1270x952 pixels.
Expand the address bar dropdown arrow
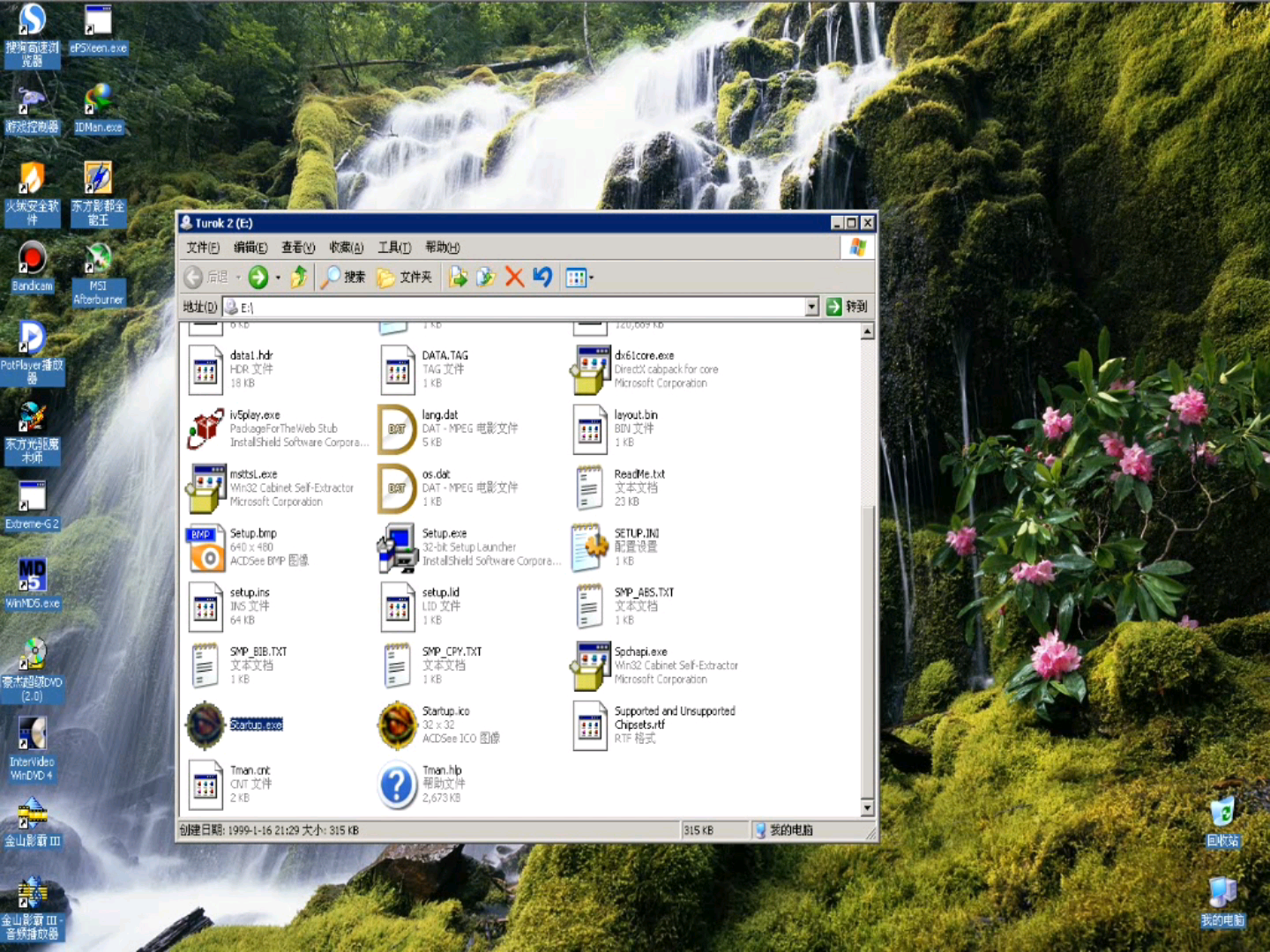point(811,307)
